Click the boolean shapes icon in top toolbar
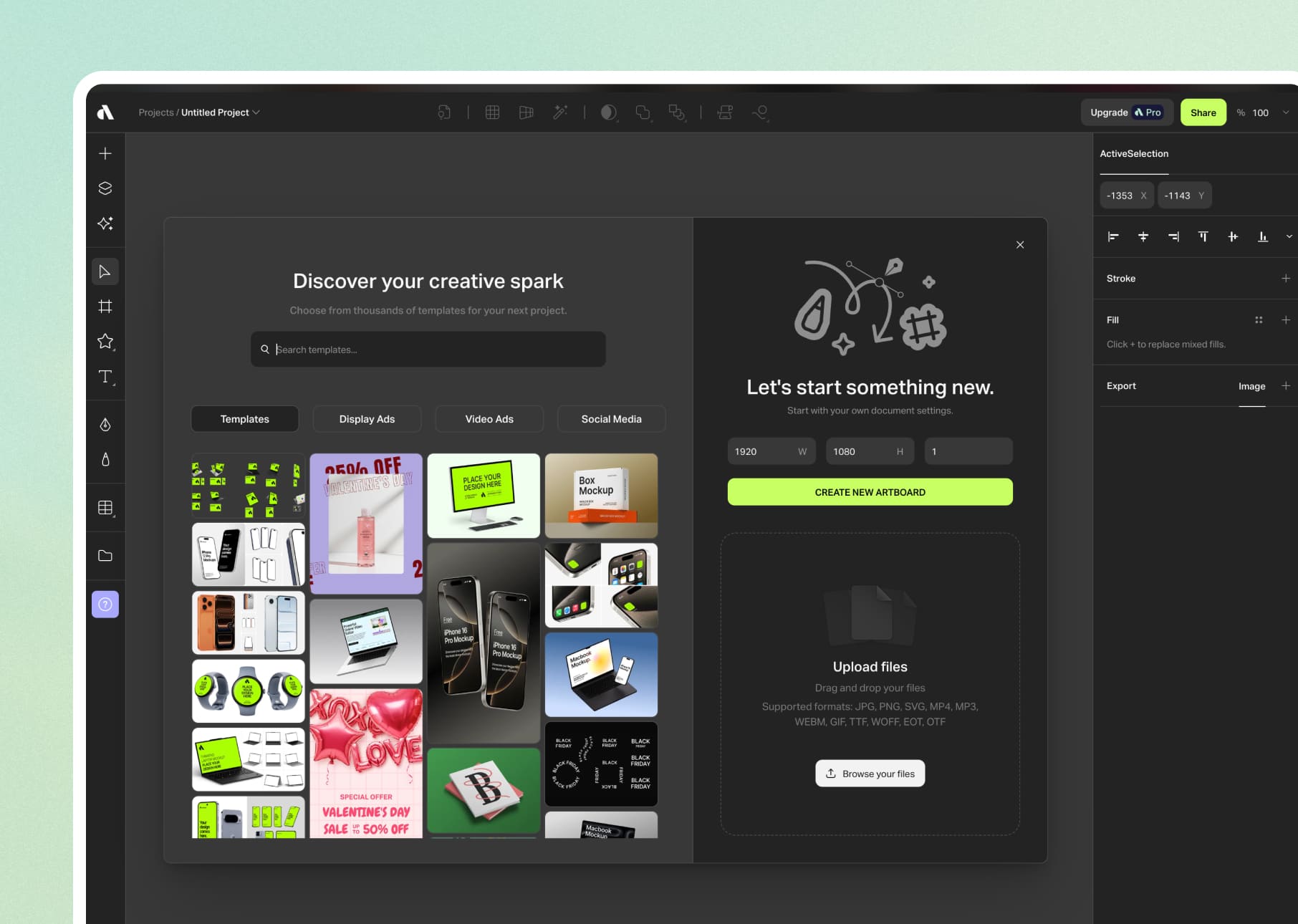 643,112
